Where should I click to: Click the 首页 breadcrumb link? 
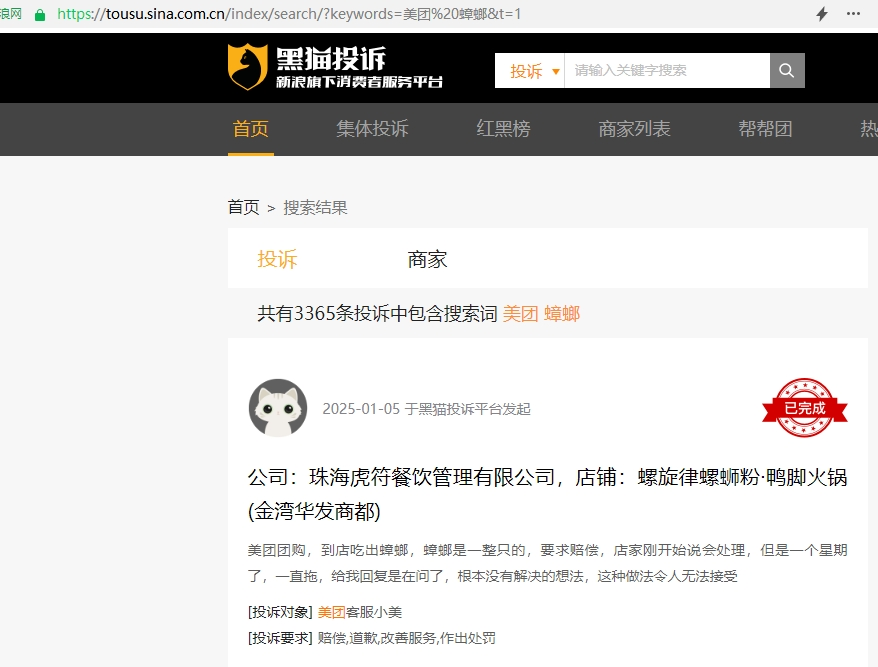tap(244, 207)
